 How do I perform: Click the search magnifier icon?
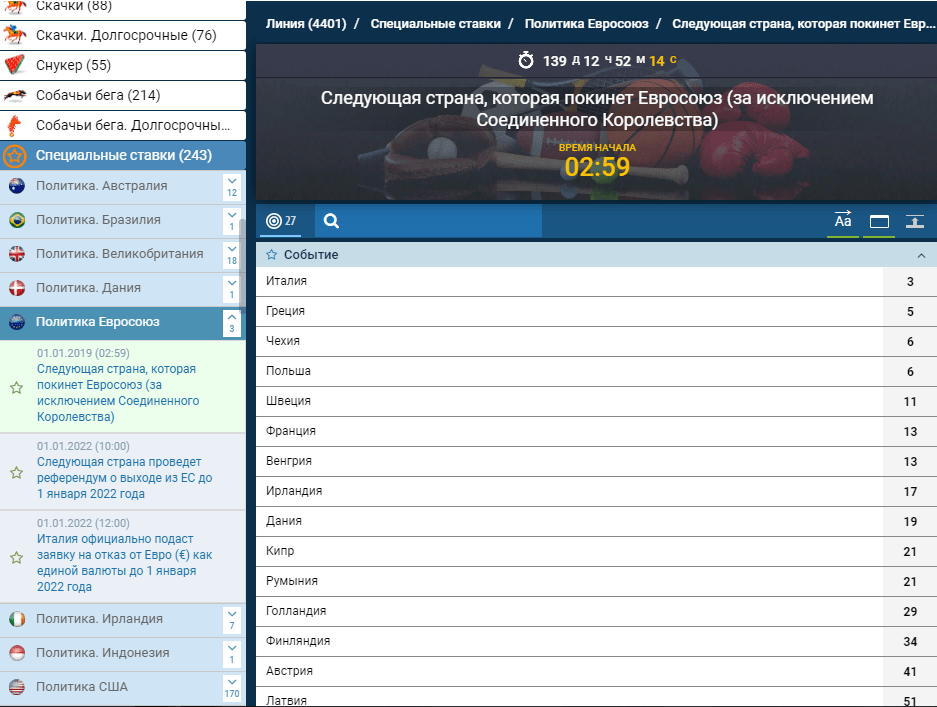(x=331, y=221)
